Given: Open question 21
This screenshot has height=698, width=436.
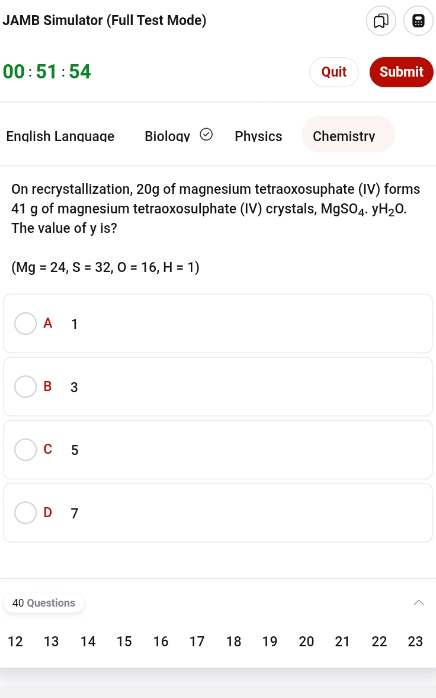Looking at the screenshot, I should tap(342, 641).
